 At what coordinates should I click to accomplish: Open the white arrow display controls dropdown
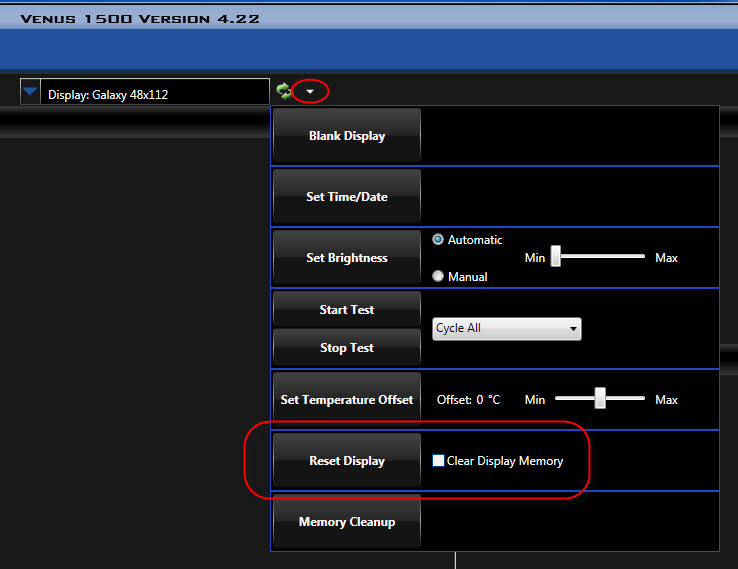pos(311,91)
